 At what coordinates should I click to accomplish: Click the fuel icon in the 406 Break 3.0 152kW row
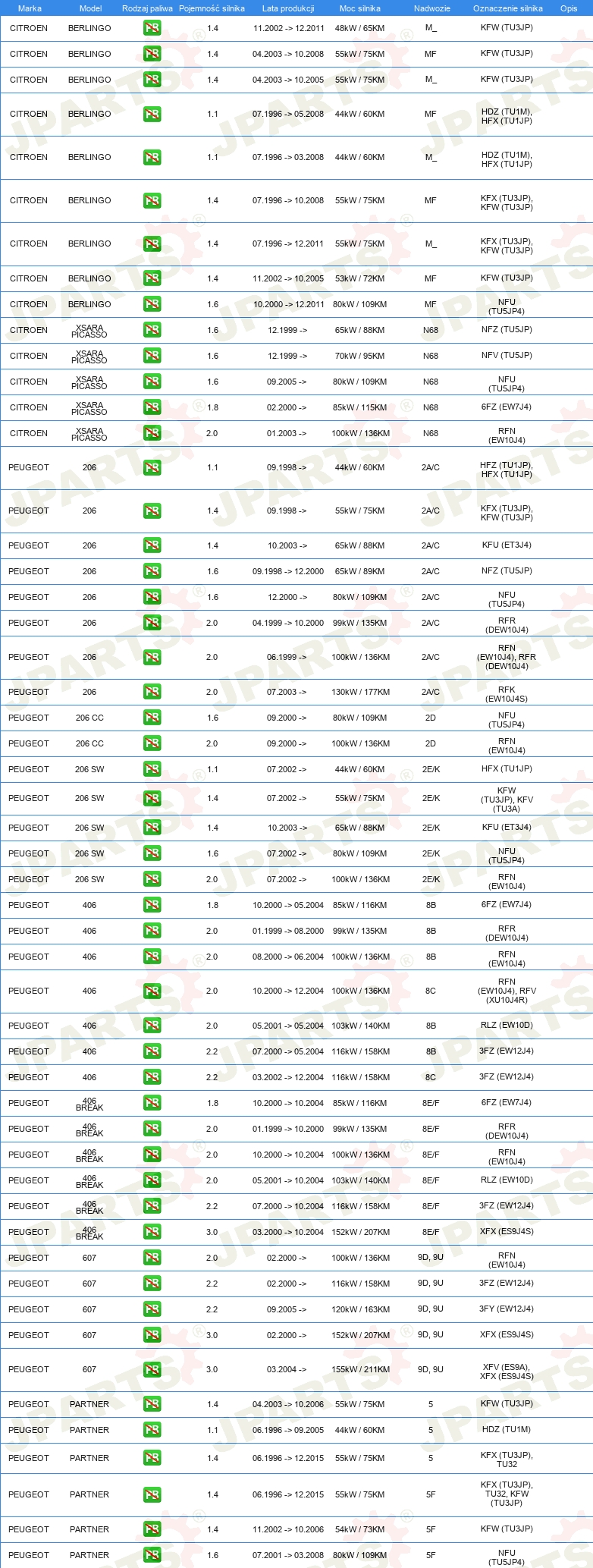click(152, 1232)
